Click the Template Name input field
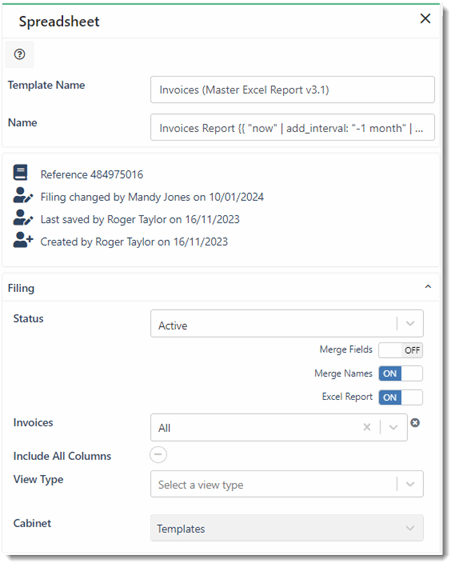This screenshot has height=567, width=455. click(x=292, y=90)
